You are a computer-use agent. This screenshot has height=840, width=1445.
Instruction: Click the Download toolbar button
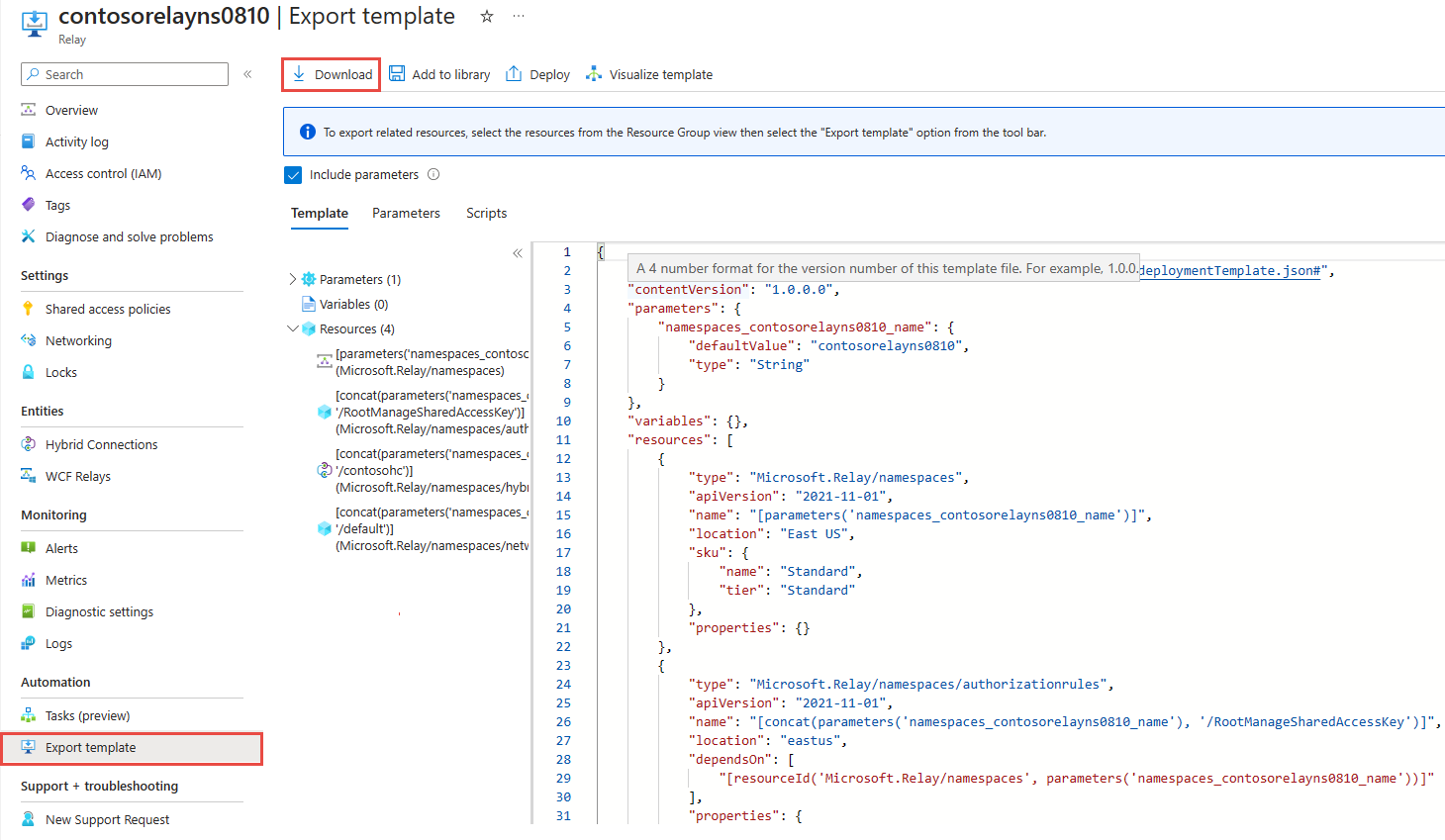tap(332, 74)
